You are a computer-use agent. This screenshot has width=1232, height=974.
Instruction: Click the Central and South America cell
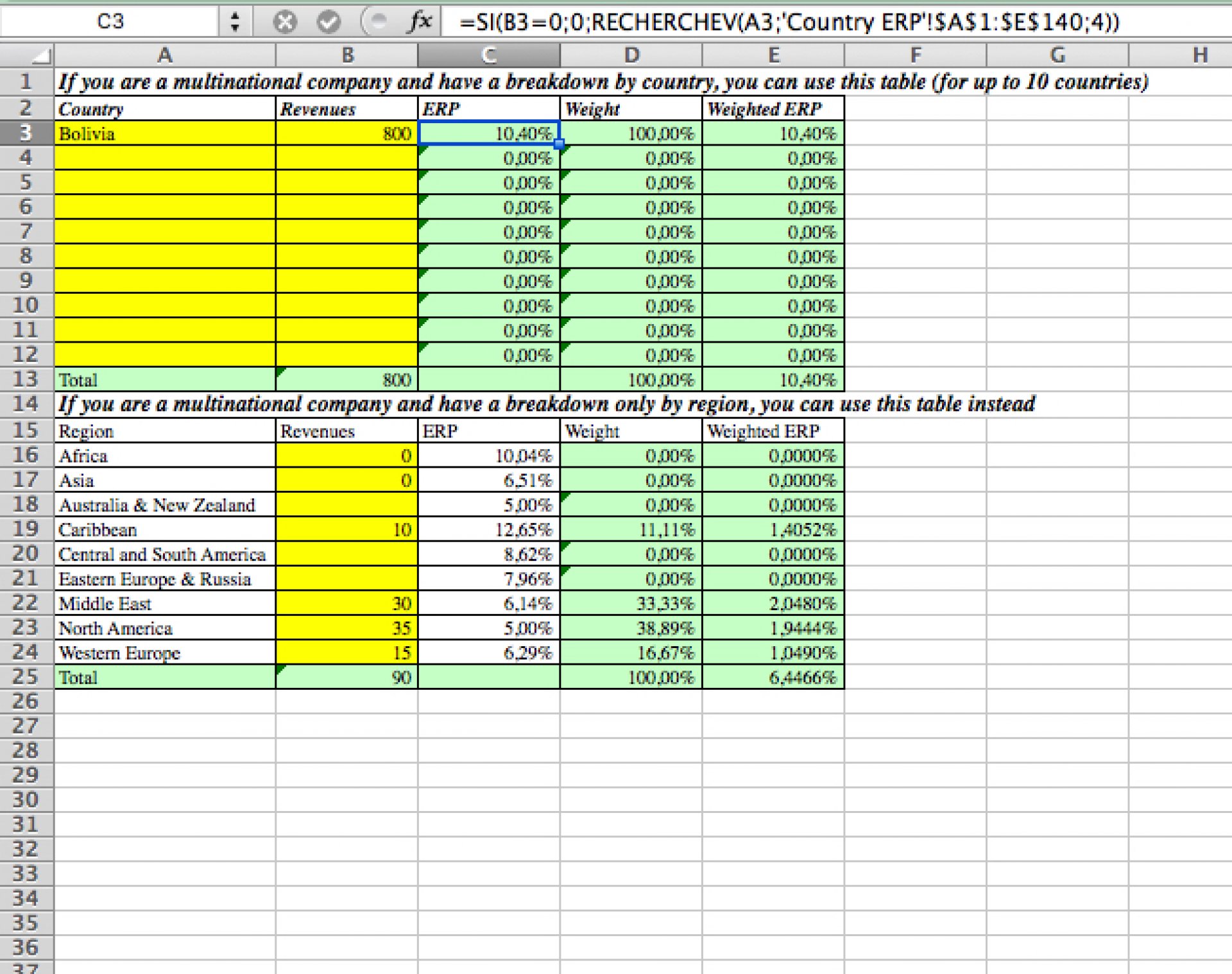click(165, 554)
